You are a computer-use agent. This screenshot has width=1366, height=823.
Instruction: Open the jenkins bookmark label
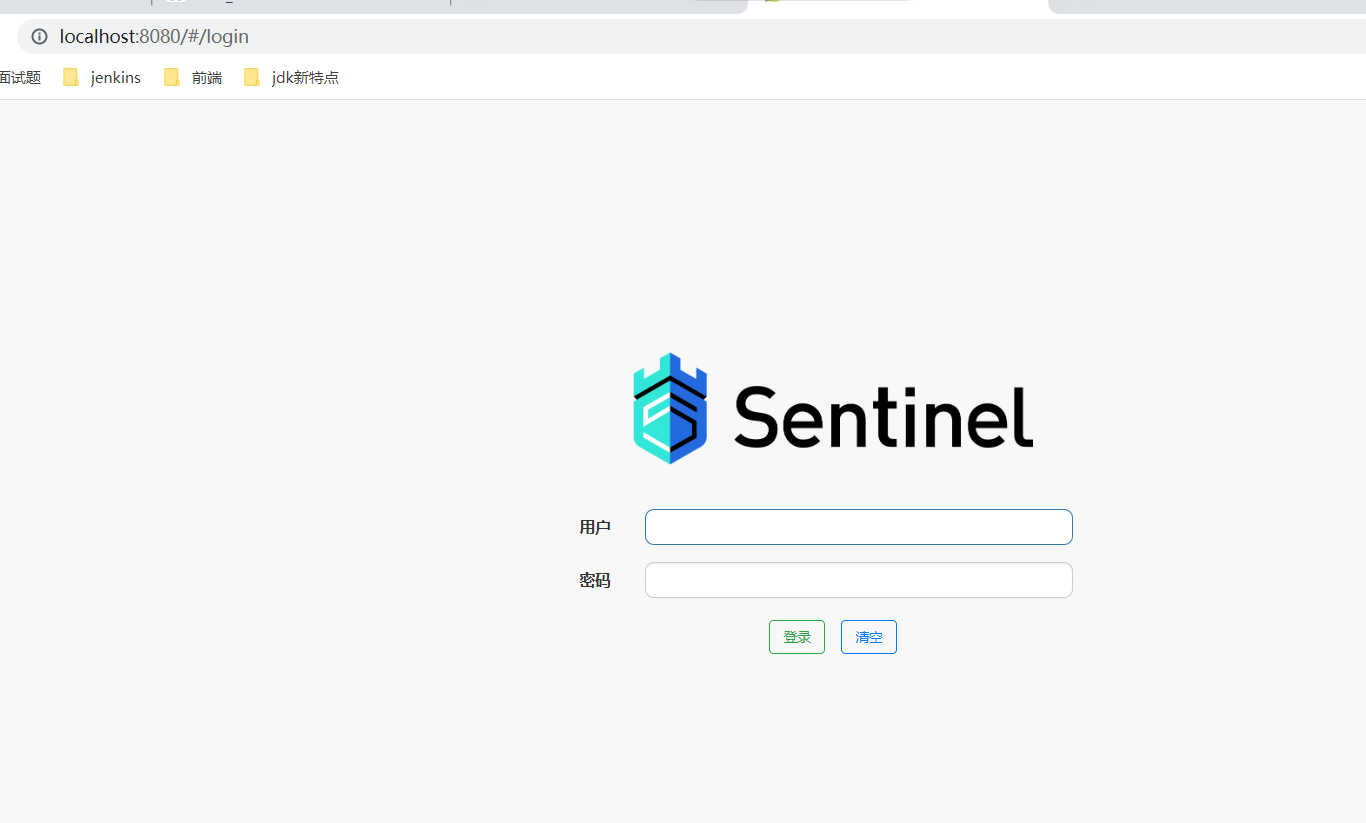[115, 77]
